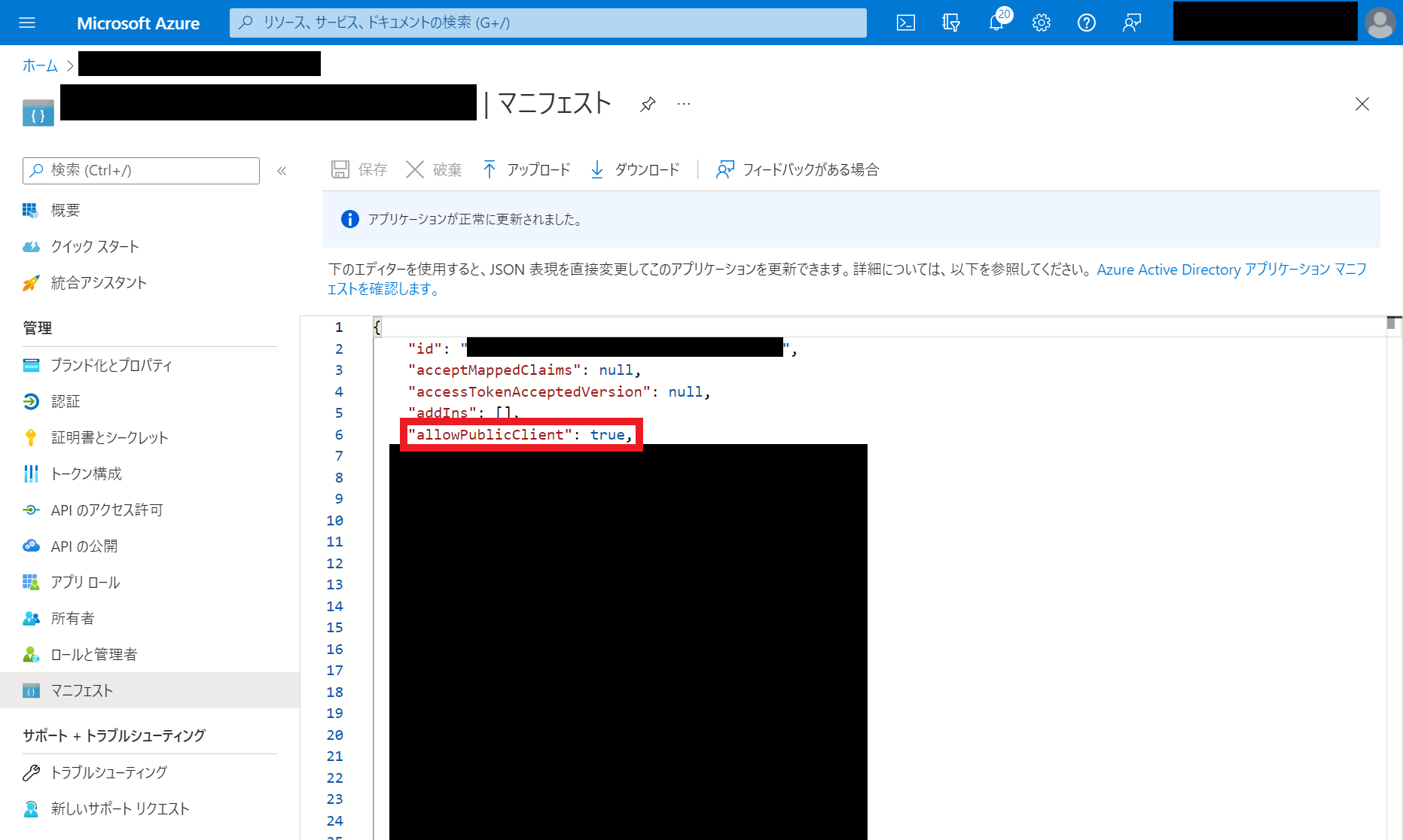Click the allowPublicClient line in editor
1403x840 pixels.
(x=520, y=434)
